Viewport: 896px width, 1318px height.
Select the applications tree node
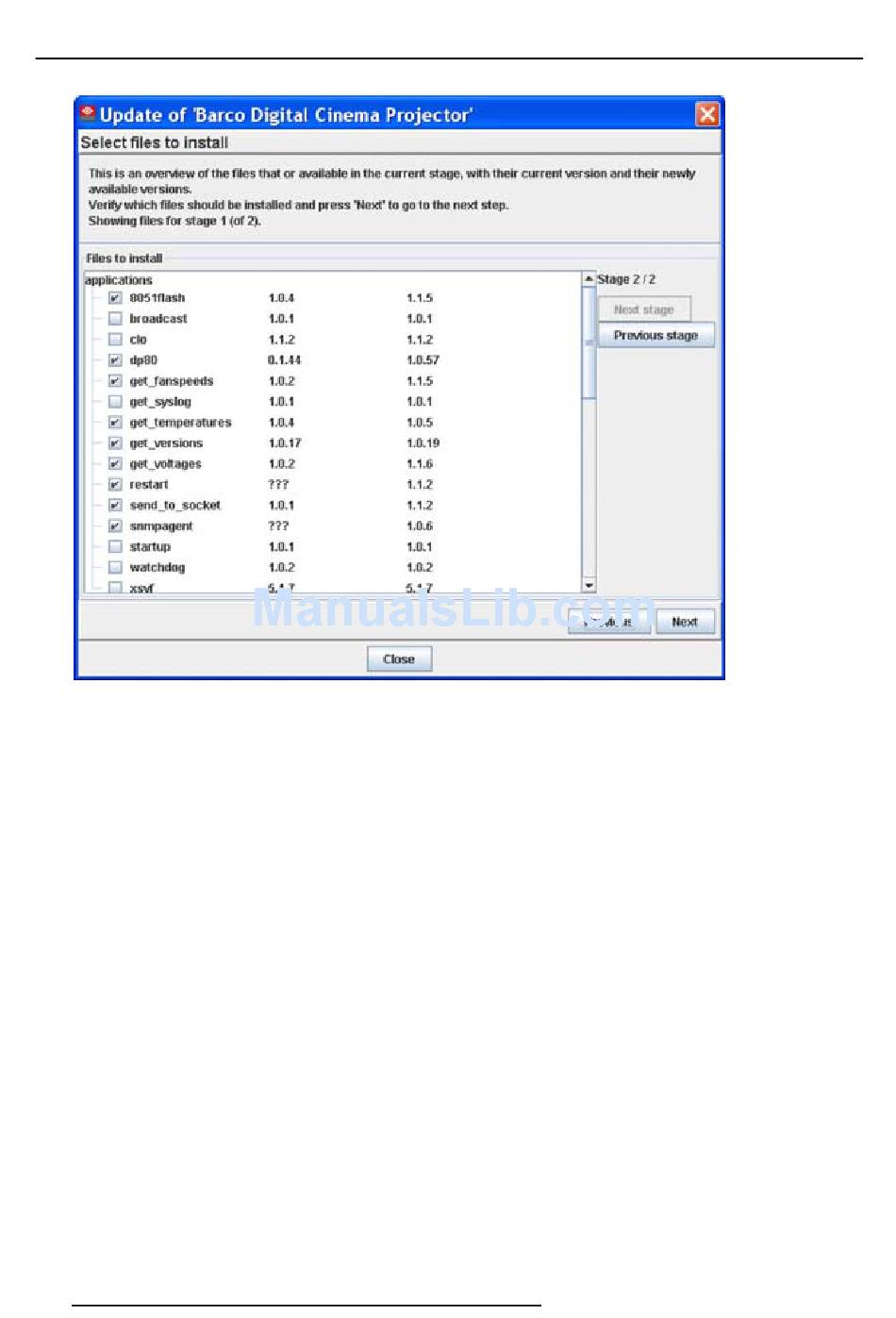(x=119, y=280)
